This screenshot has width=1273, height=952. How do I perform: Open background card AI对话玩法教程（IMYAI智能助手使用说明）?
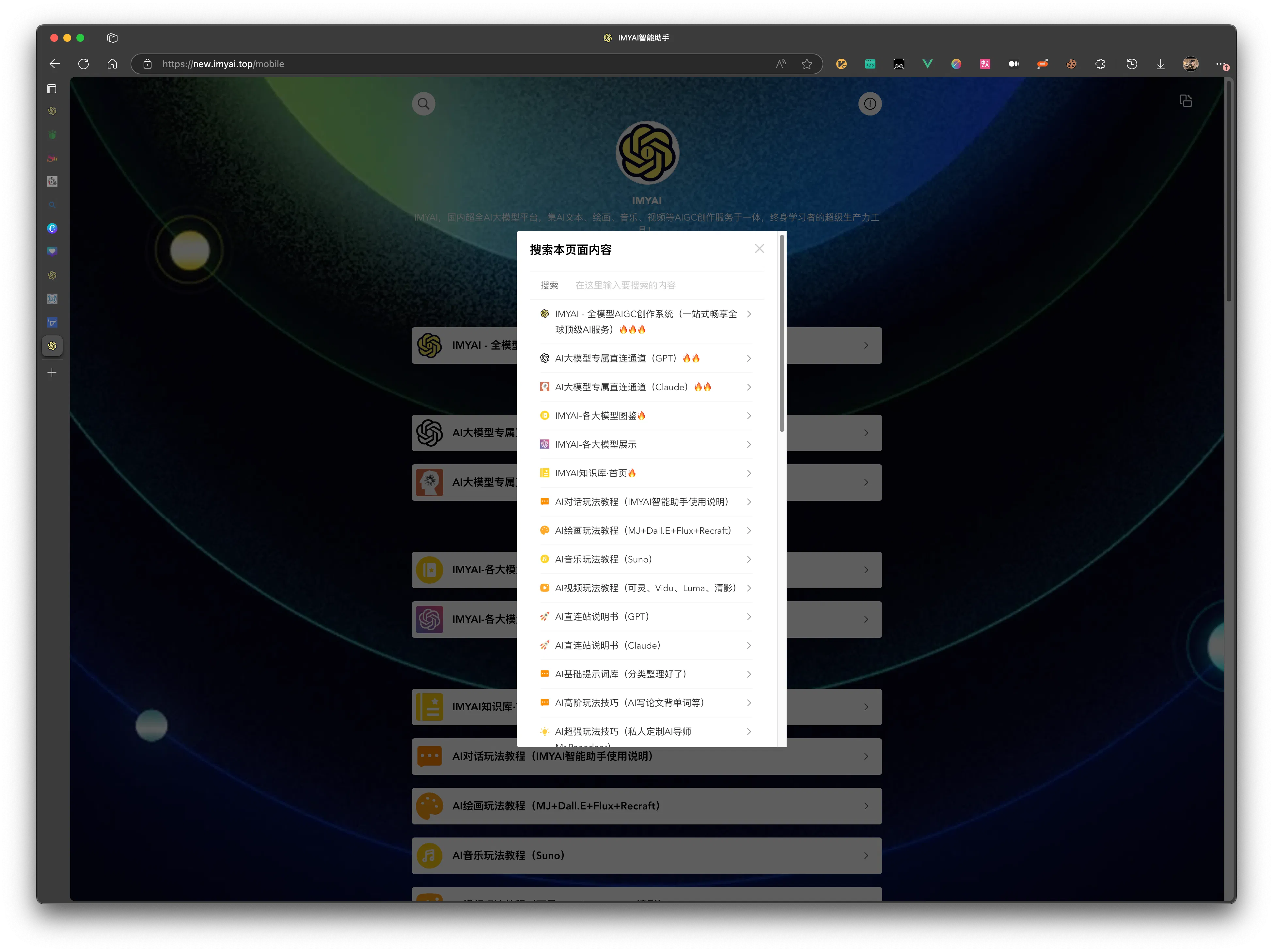click(646, 757)
